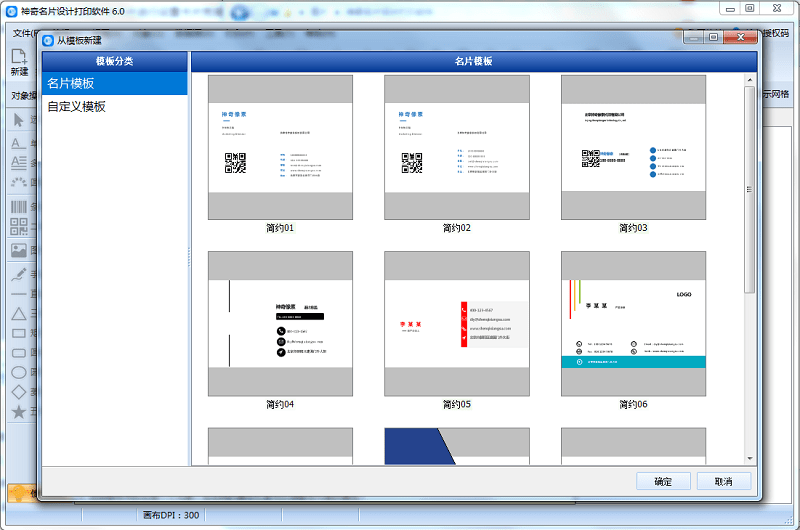Select the arrow pointer tool in main window
This screenshot has width=800, height=530.
click(x=19, y=120)
